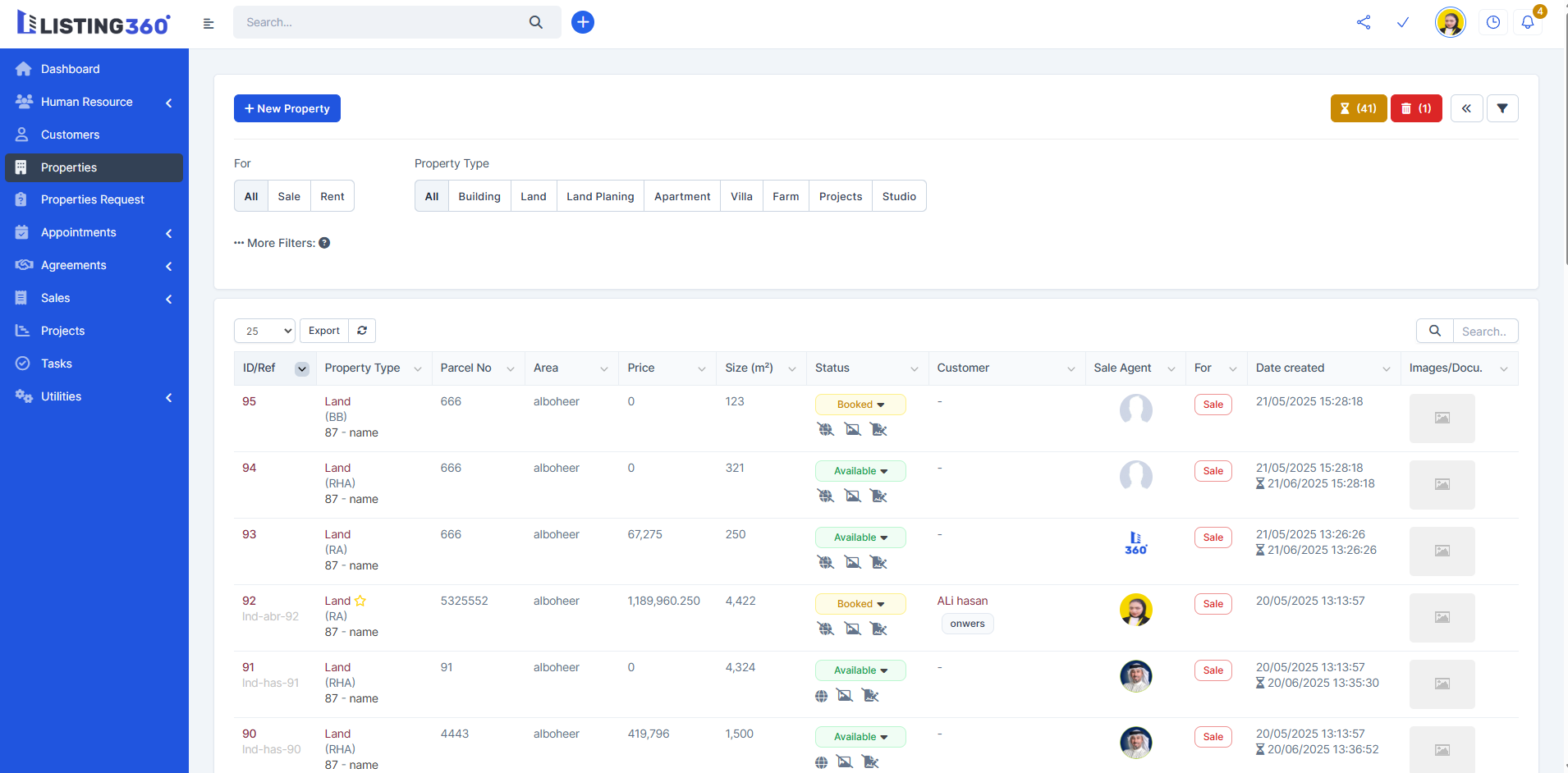Filter property type by Farm

click(786, 196)
